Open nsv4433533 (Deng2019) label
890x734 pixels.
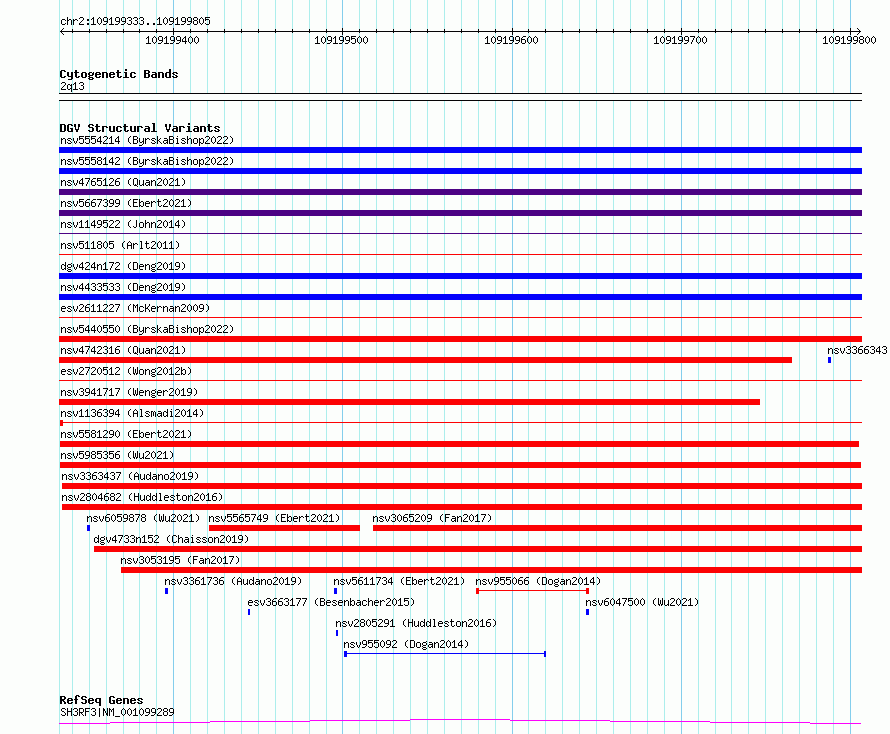(x=123, y=287)
